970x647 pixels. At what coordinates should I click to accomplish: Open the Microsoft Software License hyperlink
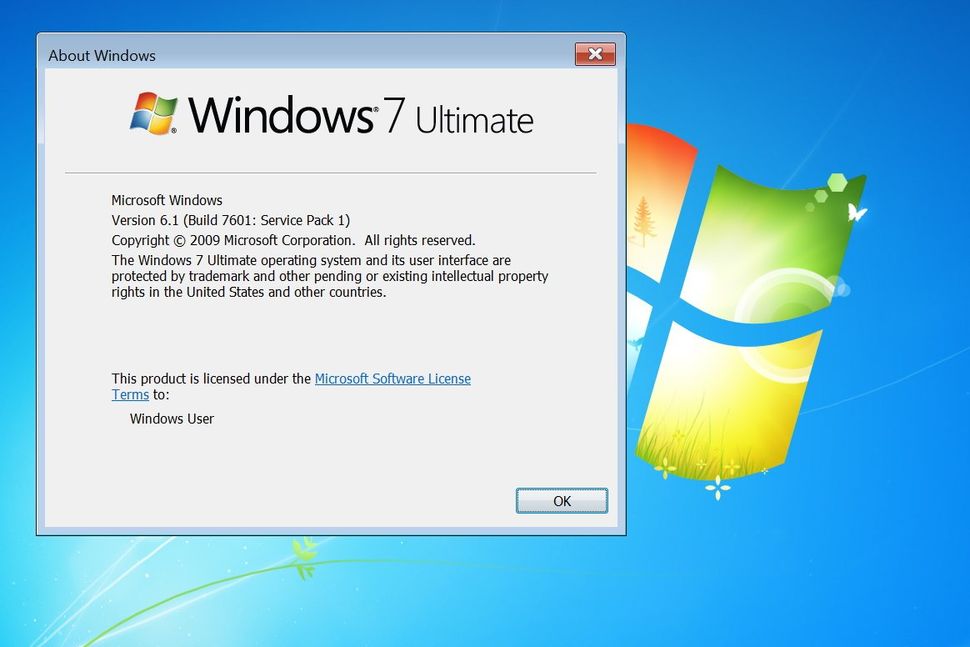click(x=393, y=378)
